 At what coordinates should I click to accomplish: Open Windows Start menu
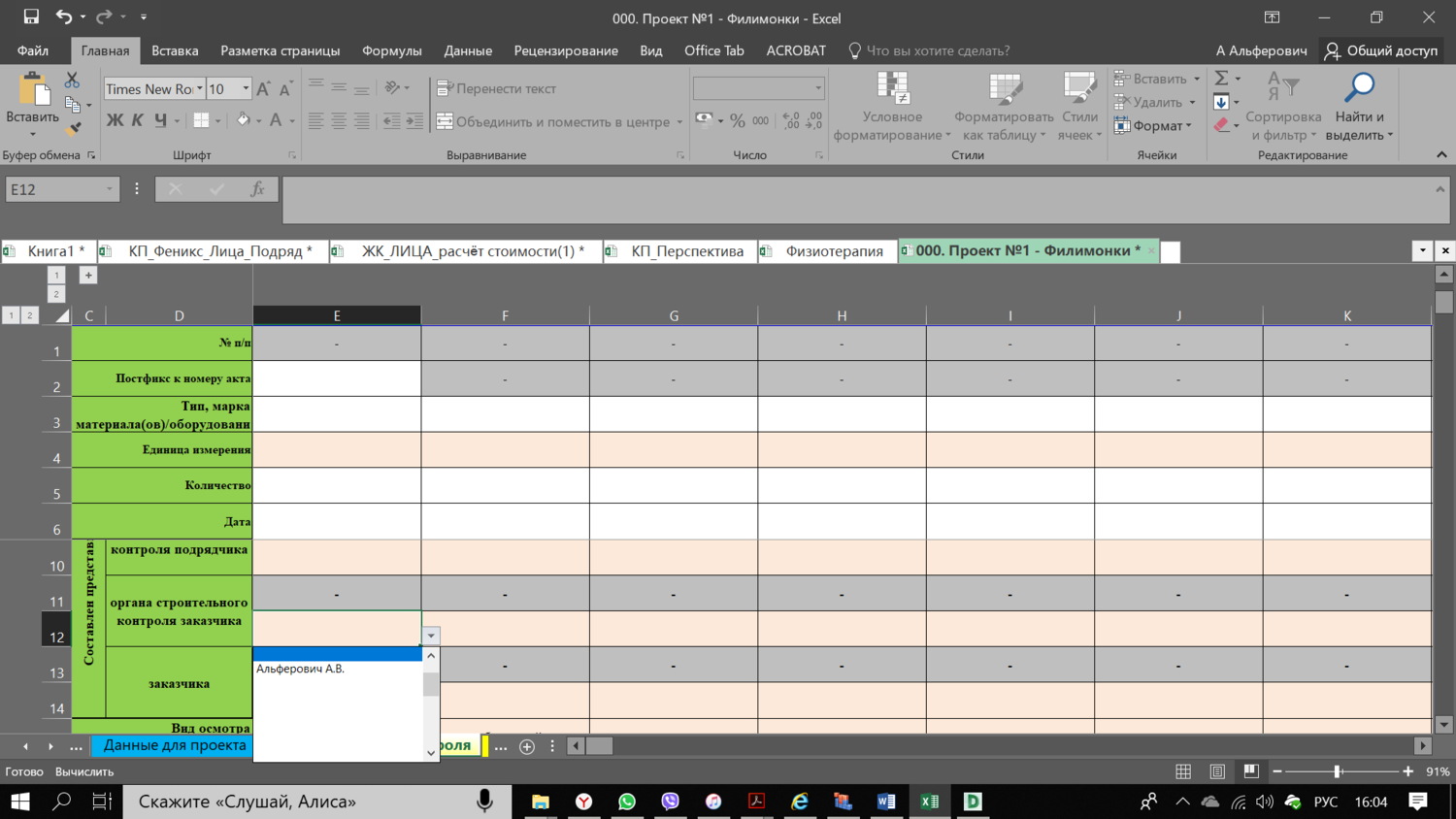click(19, 802)
